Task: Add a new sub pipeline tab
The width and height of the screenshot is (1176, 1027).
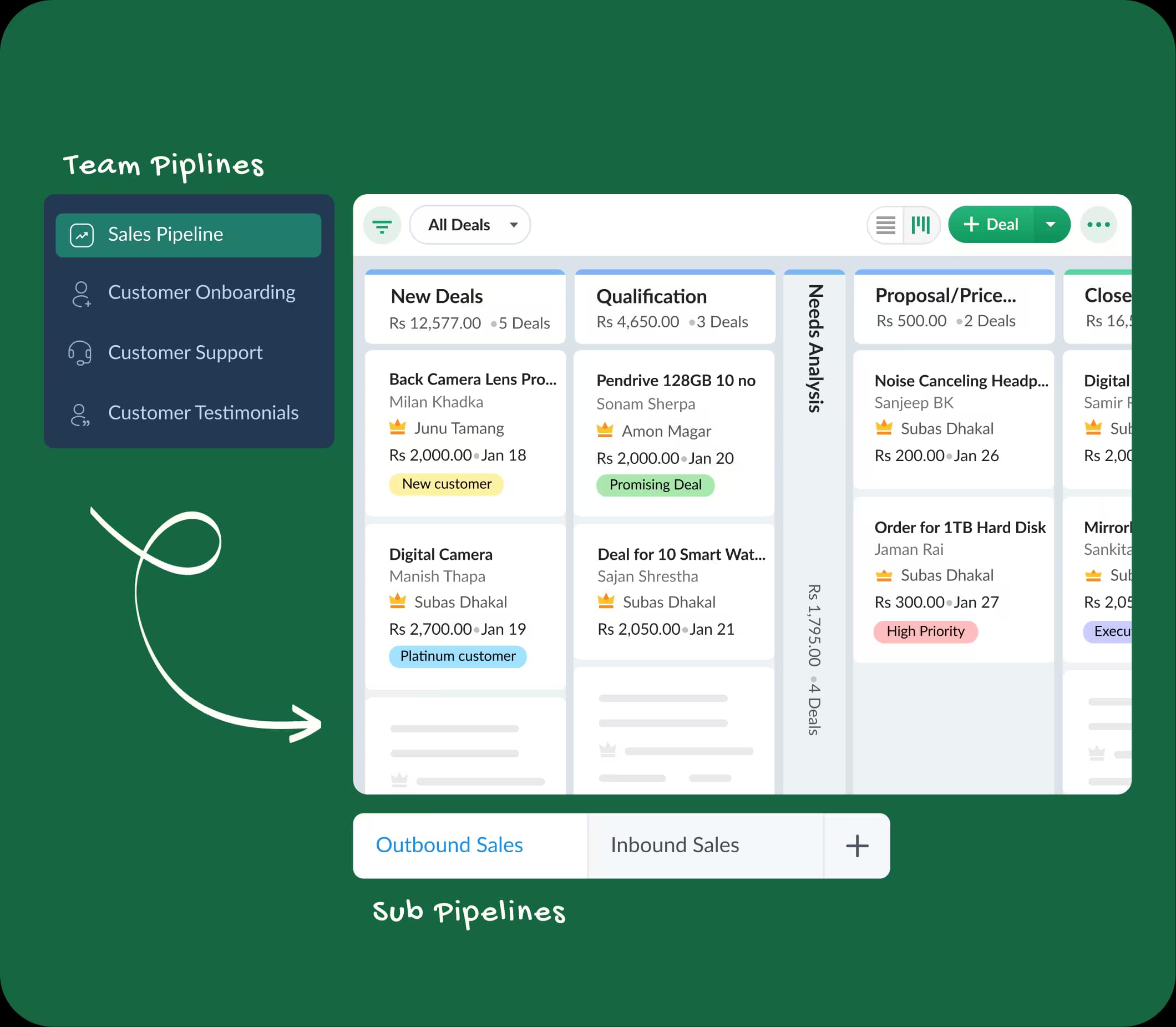Action: point(858,846)
